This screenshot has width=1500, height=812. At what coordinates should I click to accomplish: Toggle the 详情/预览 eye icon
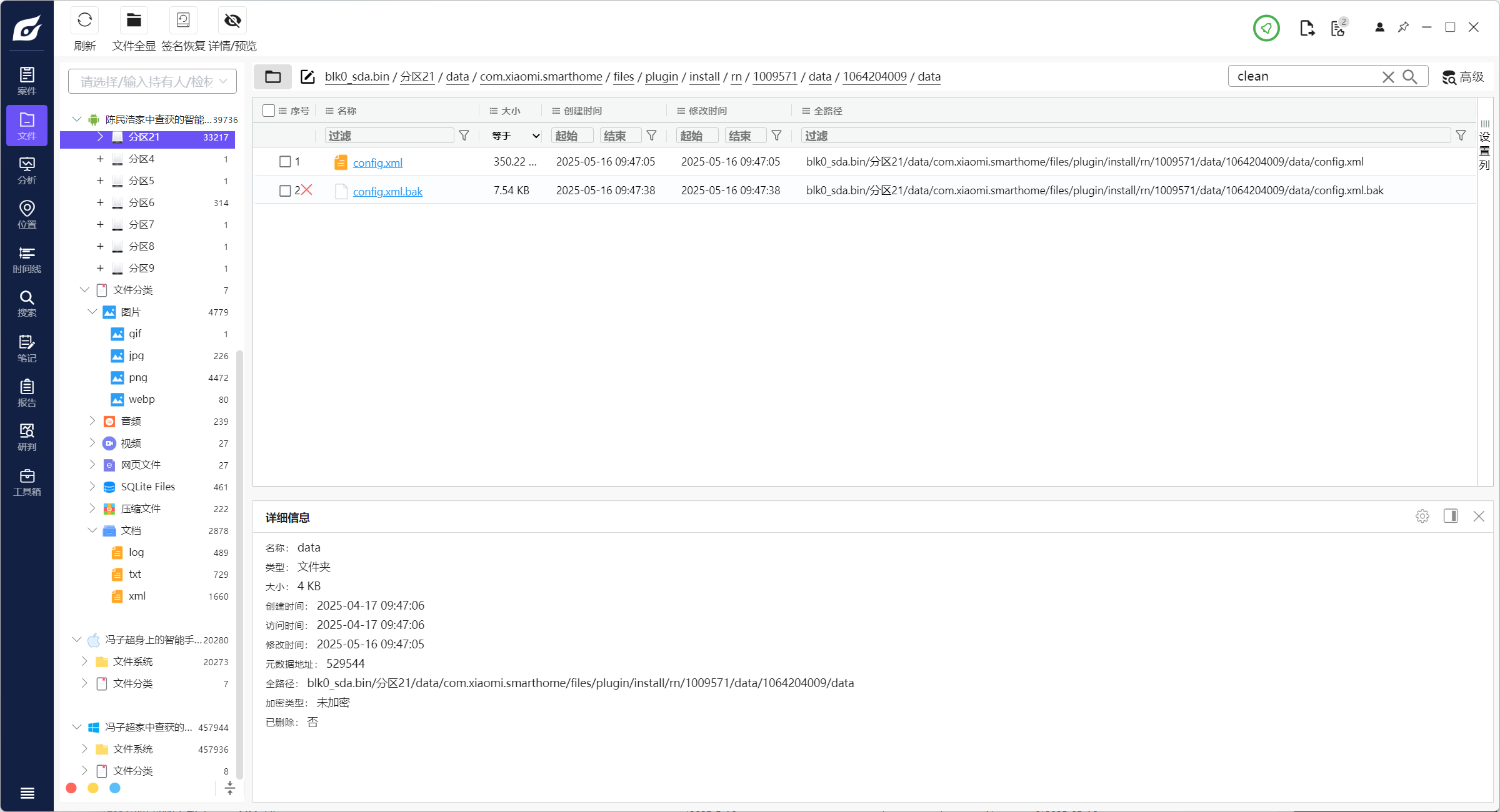[232, 21]
